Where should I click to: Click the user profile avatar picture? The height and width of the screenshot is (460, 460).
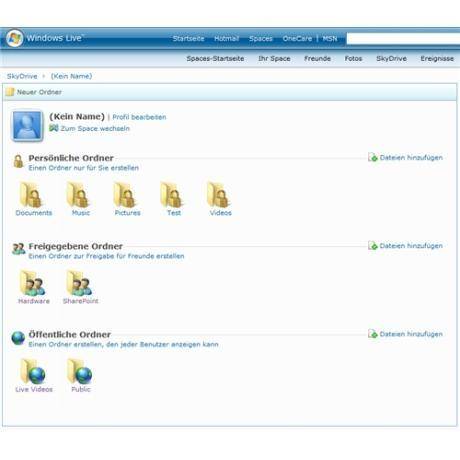(27, 126)
